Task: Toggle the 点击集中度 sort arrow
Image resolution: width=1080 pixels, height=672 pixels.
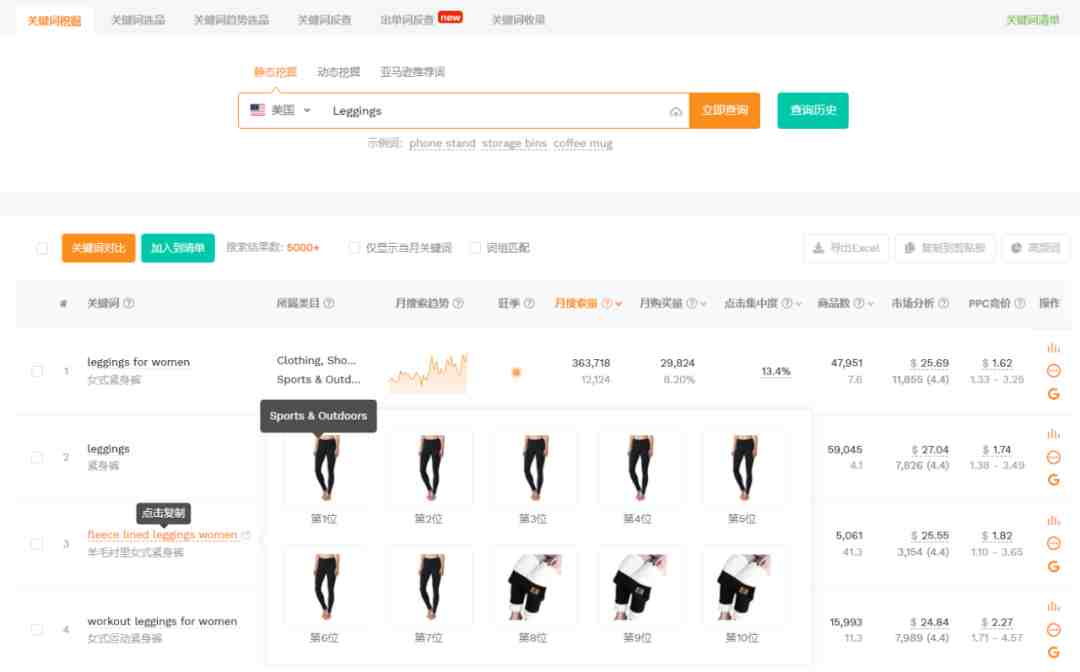Action: 798,304
